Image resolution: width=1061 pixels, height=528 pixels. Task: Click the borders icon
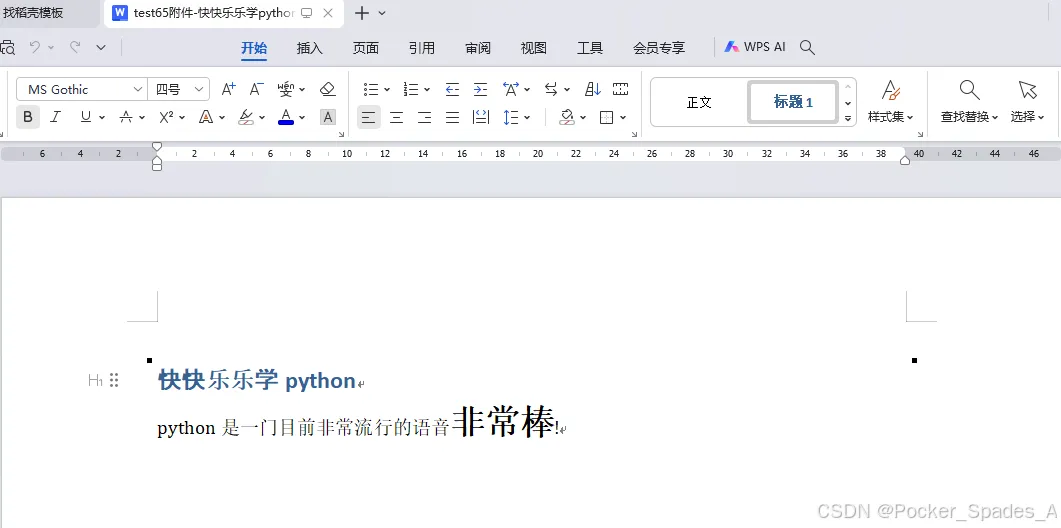(607, 117)
